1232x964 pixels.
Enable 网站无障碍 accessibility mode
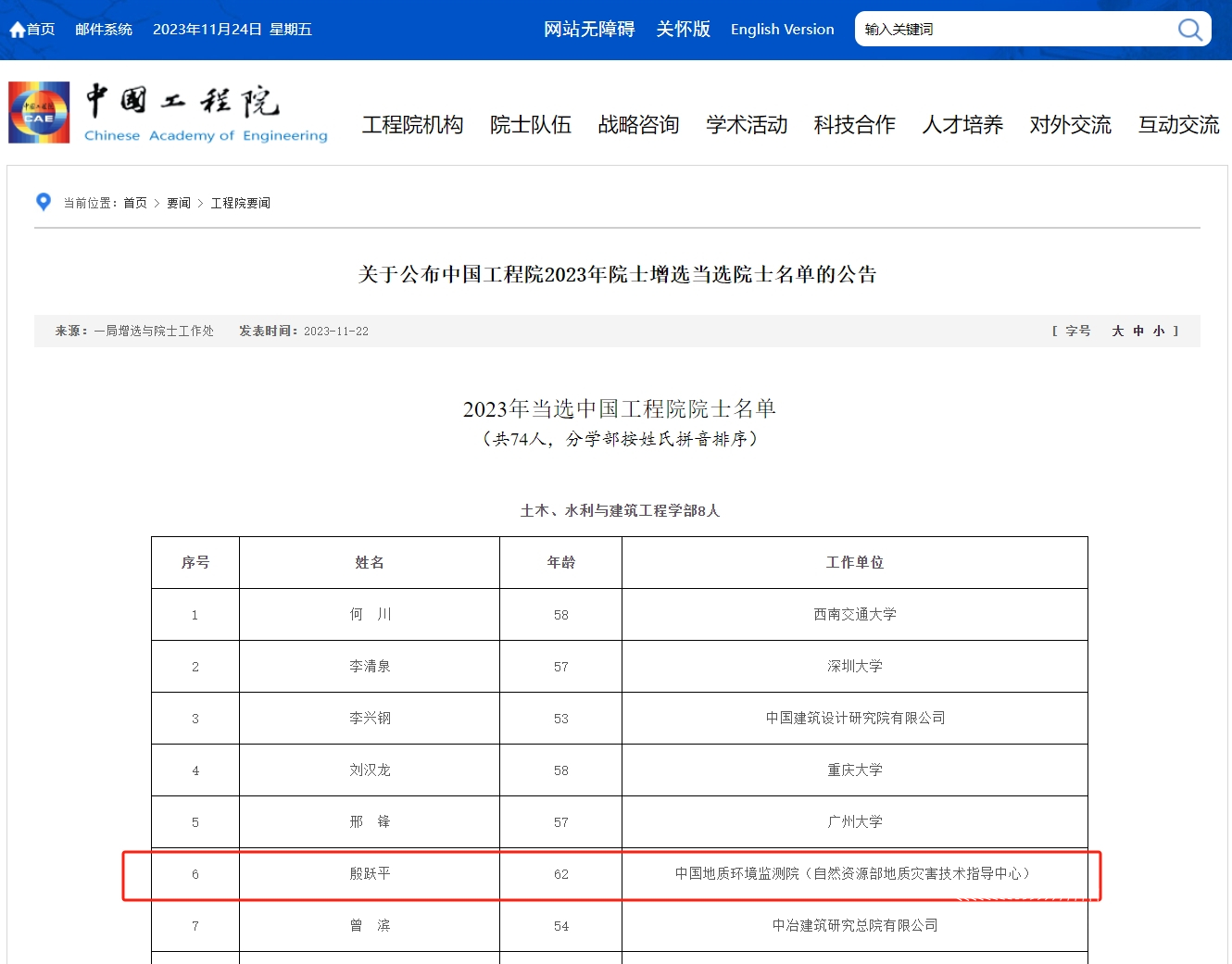pyautogui.click(x=589, y=30)
